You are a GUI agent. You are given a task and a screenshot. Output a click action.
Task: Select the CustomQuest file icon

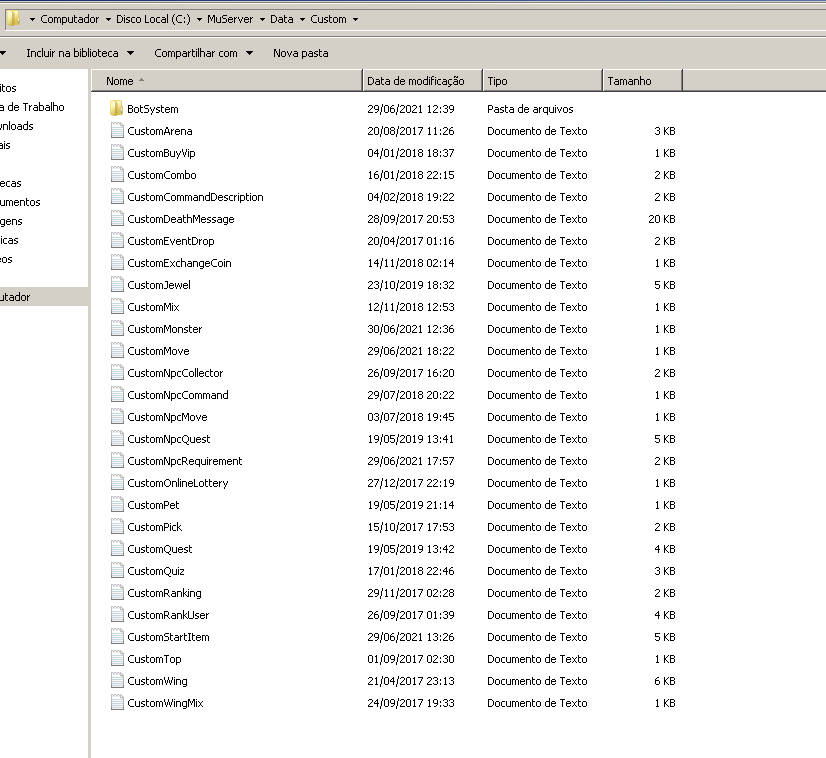click(x=117, y=549)
